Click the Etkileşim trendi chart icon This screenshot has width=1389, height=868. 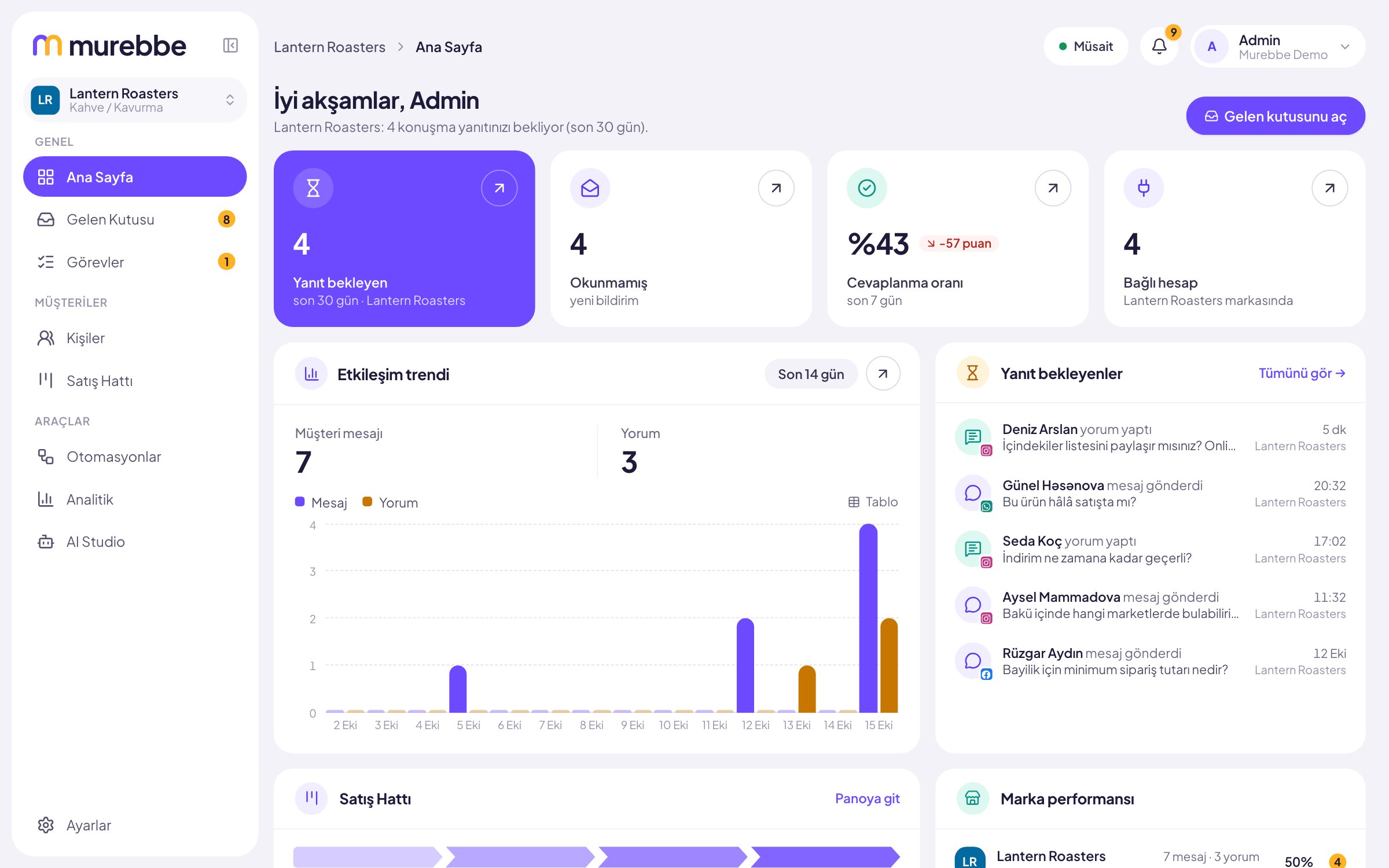click(x=311, y=374)
